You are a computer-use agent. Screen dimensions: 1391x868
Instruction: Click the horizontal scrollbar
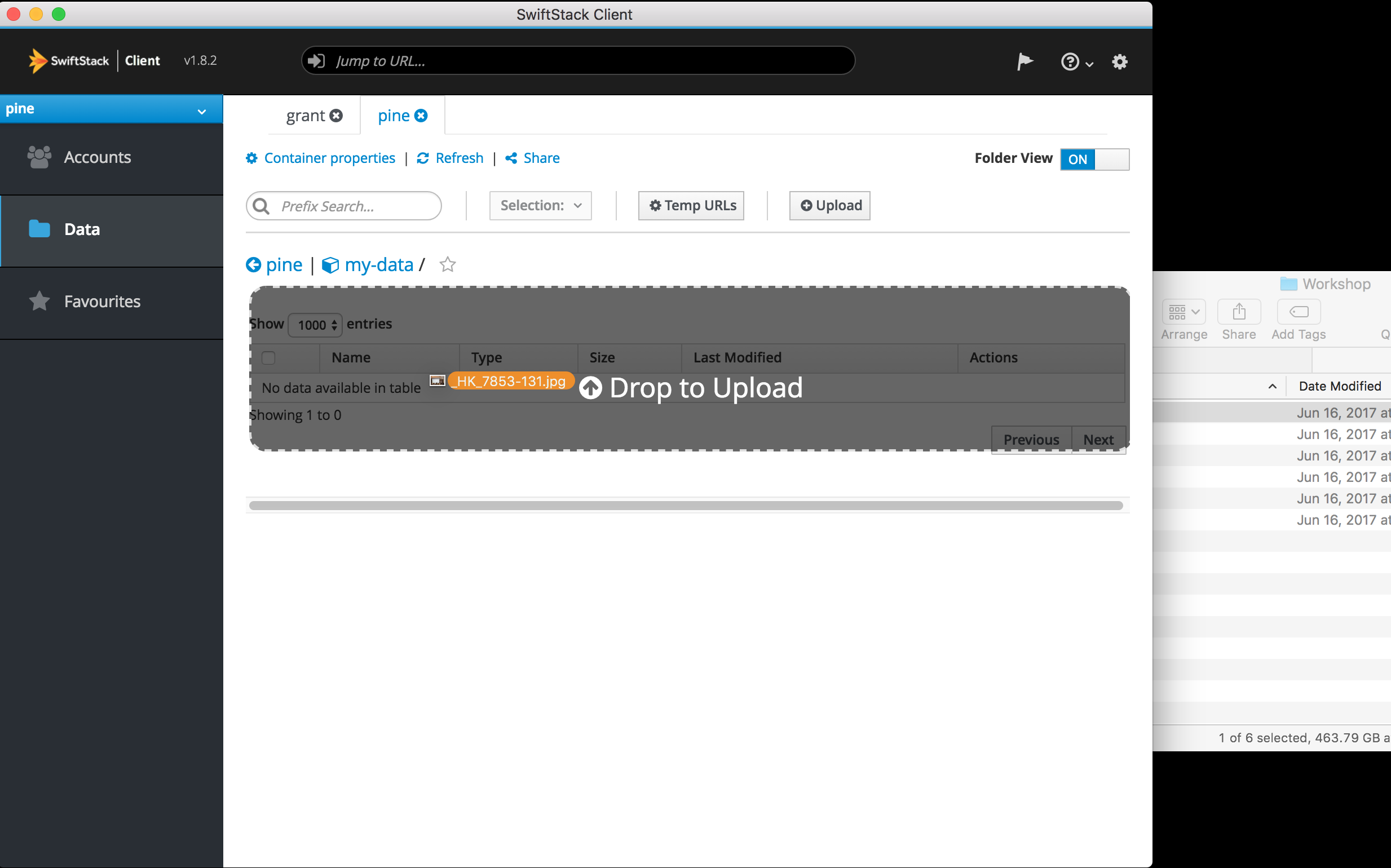tap(686, 506)
